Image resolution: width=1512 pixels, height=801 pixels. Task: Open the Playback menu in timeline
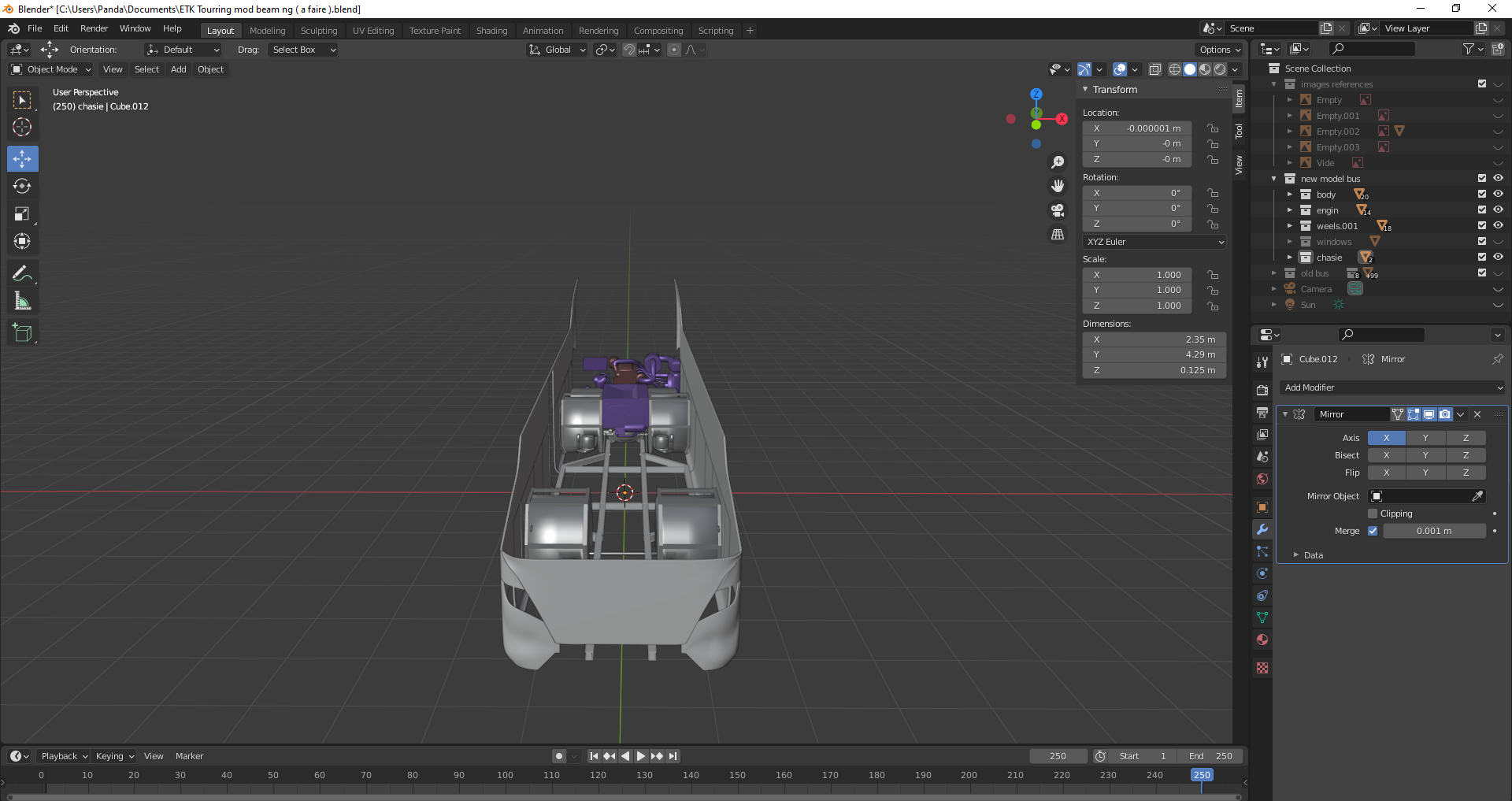64,756
